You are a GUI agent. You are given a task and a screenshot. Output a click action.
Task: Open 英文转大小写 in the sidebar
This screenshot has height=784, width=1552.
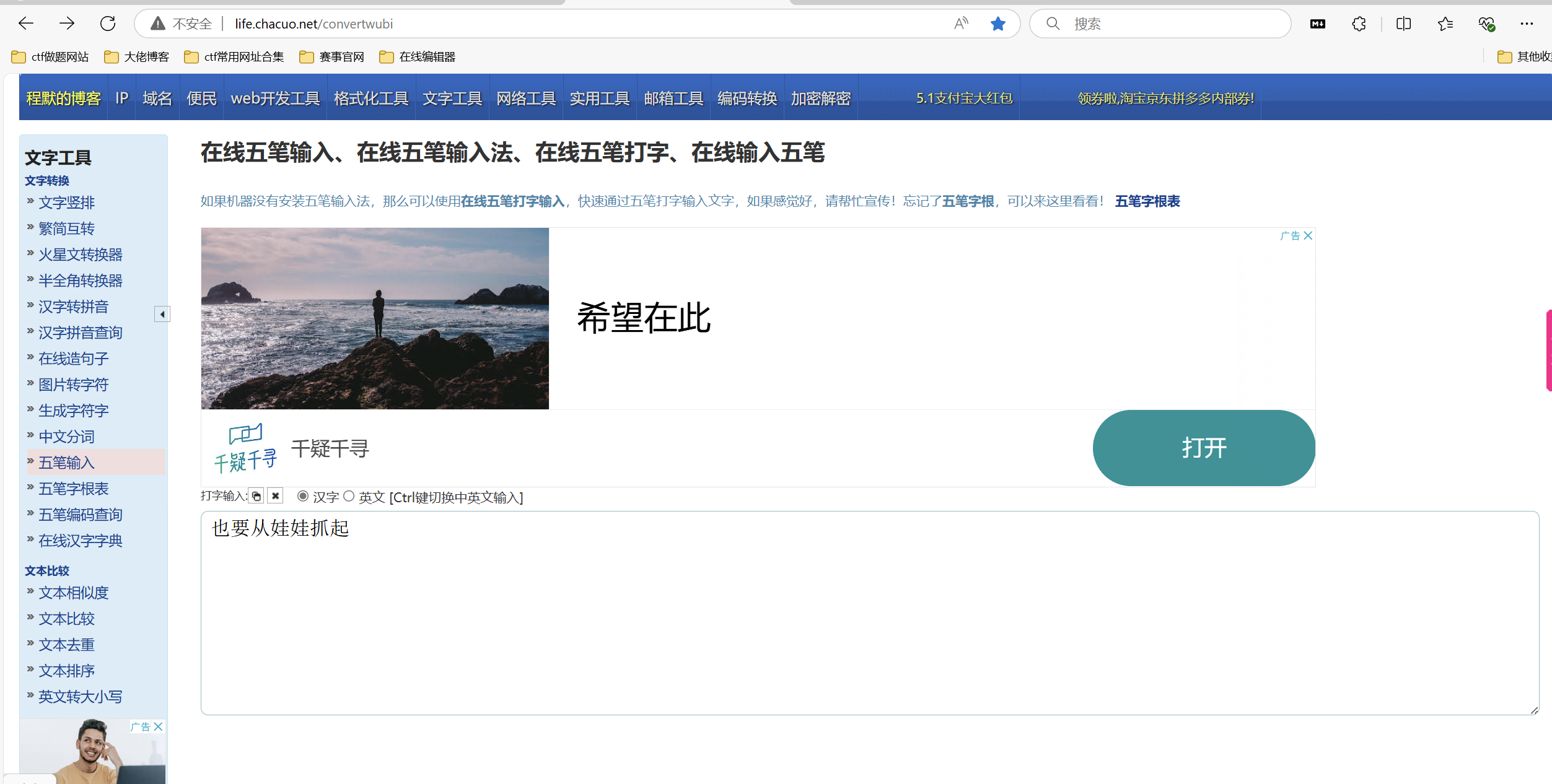pos(81,697)
